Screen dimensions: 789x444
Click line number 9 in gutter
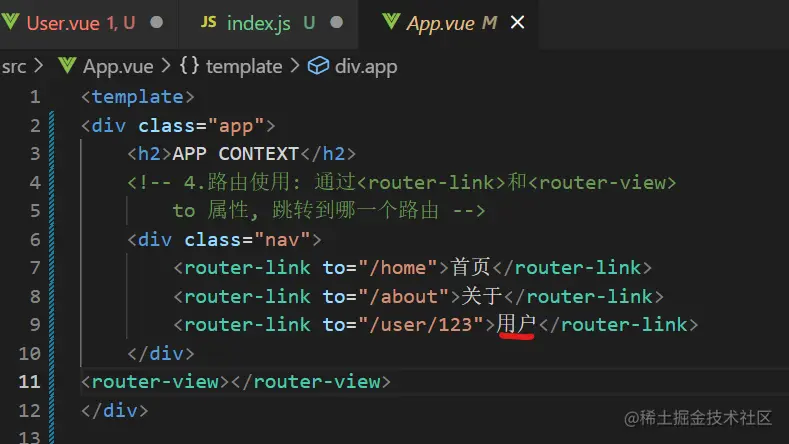click(35, 325)
